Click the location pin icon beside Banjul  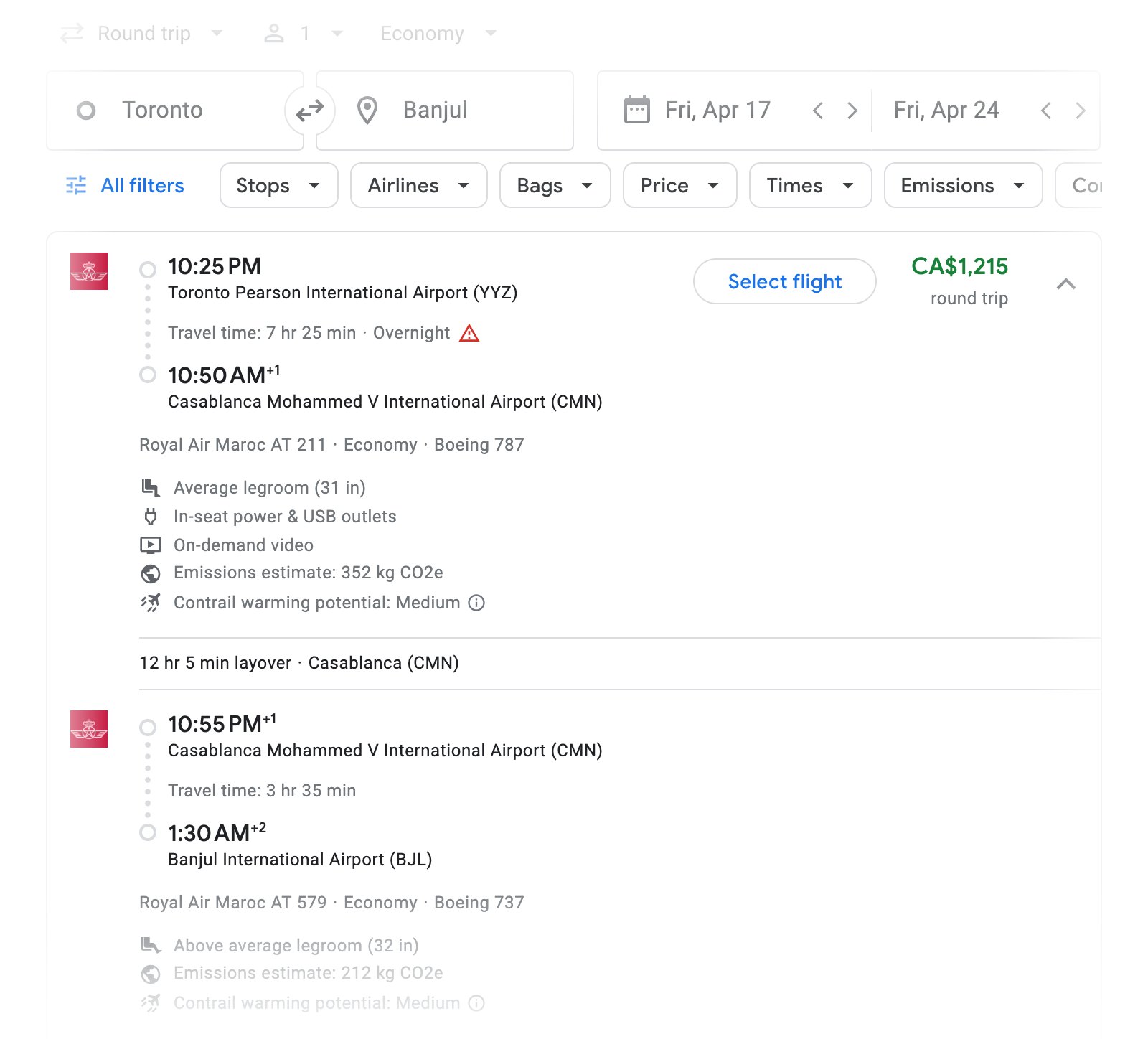pyautogui.click(x=367, y=111)
